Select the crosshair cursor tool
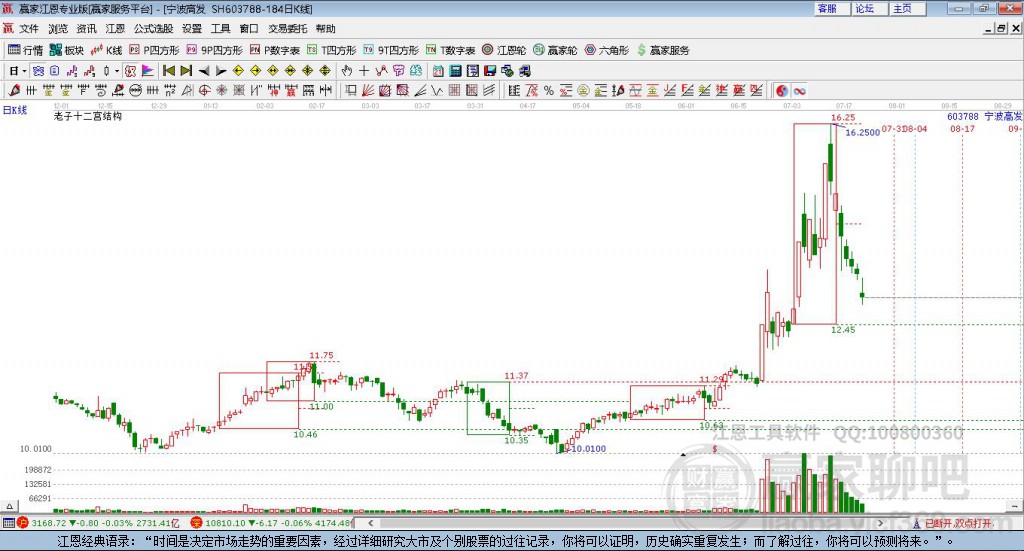This screenshot has width=1024, height=551. click(x=364, y=71)
